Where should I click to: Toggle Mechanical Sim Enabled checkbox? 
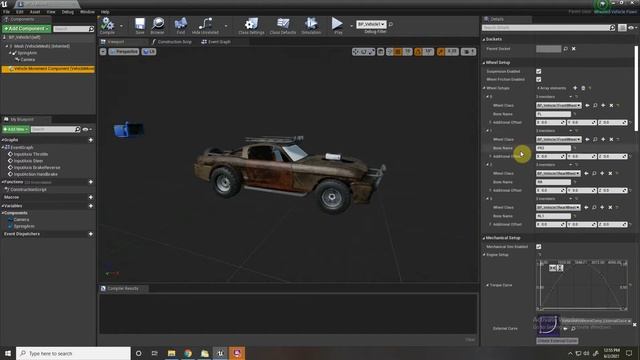(x=539, y=247)
